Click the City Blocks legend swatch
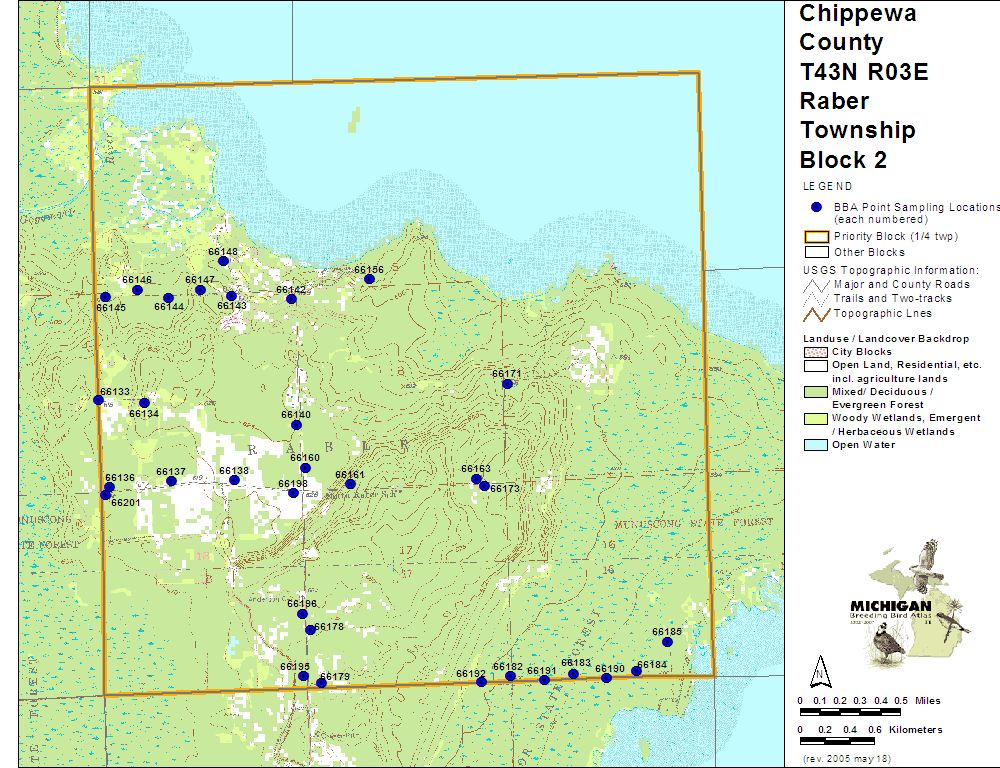The height and width of the screenshot is (768, 1000). [x=816, y=352]
